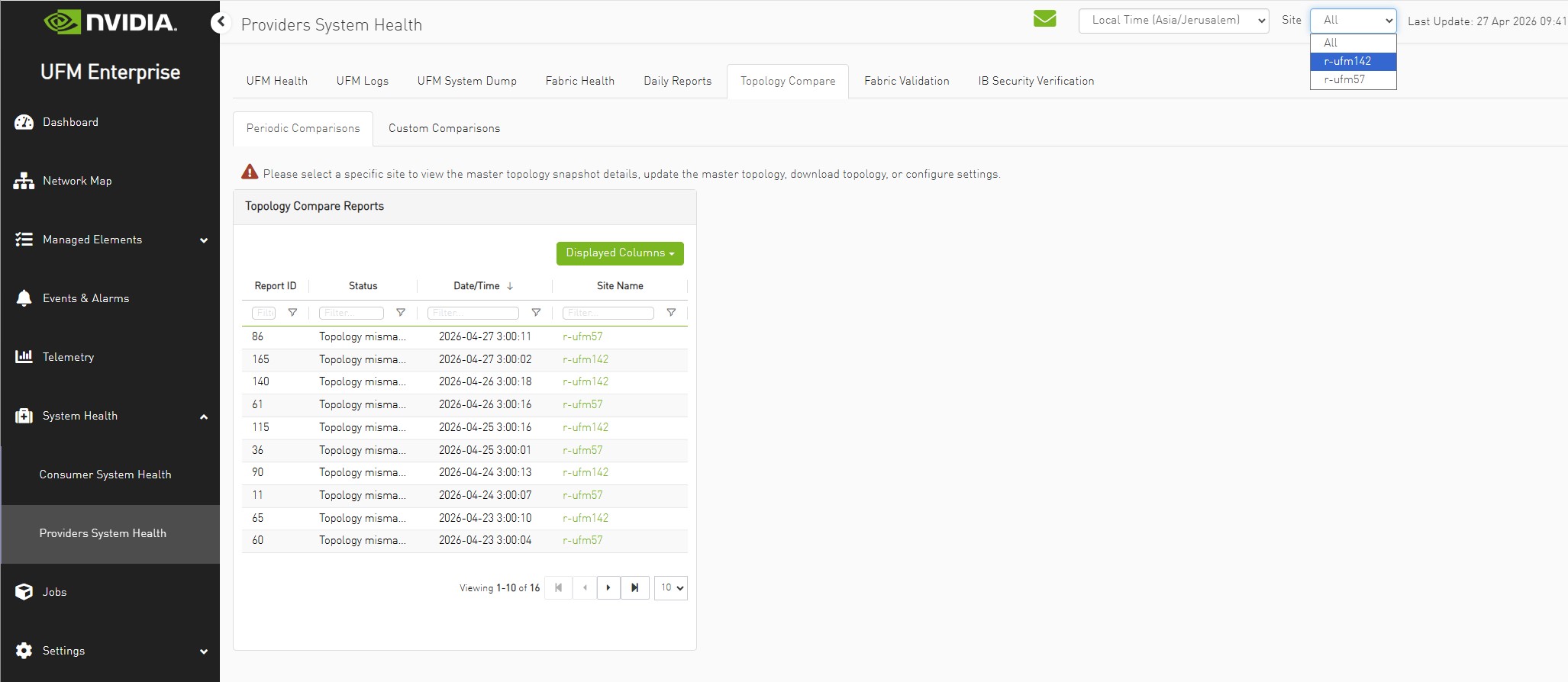
Task: Change the rows-per-page dropdown
Action: pyautogui.click(x=671, y=587)
